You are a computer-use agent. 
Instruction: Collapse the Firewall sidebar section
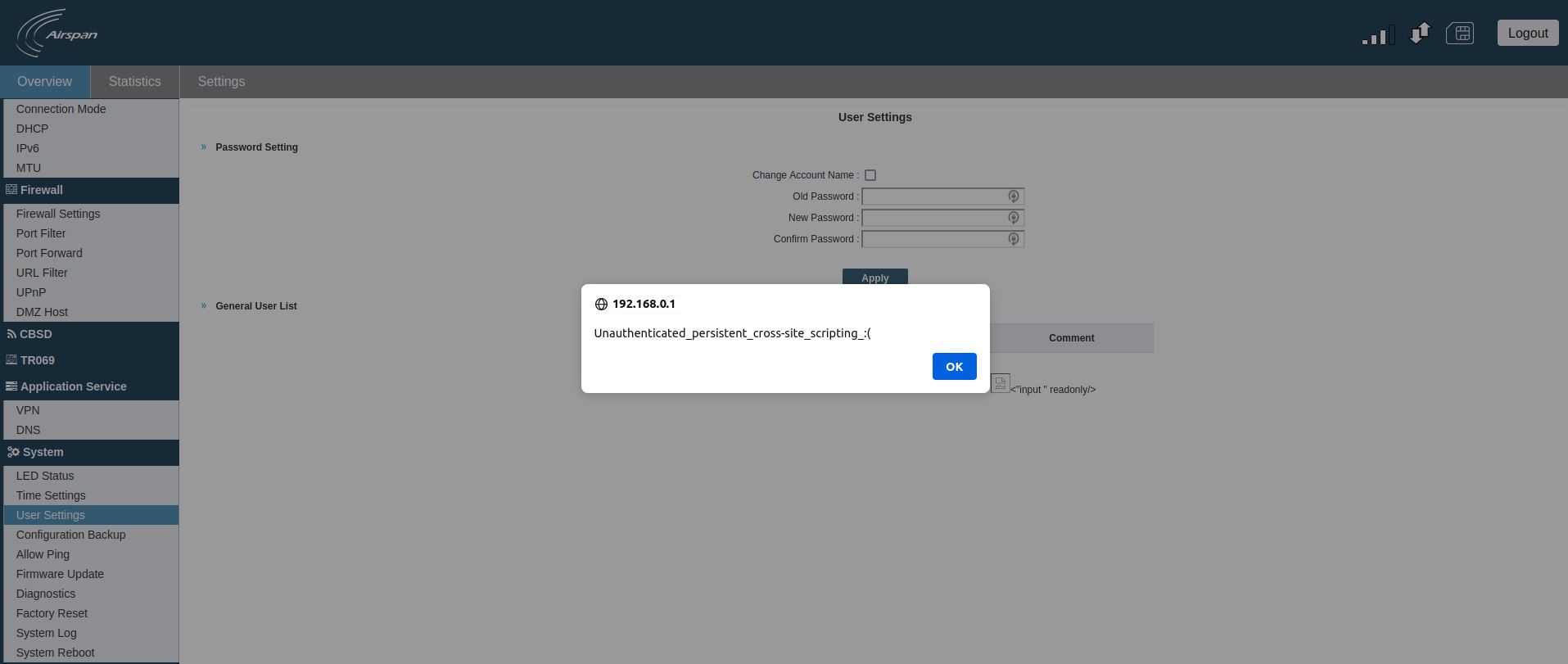(x=41, y=190)
